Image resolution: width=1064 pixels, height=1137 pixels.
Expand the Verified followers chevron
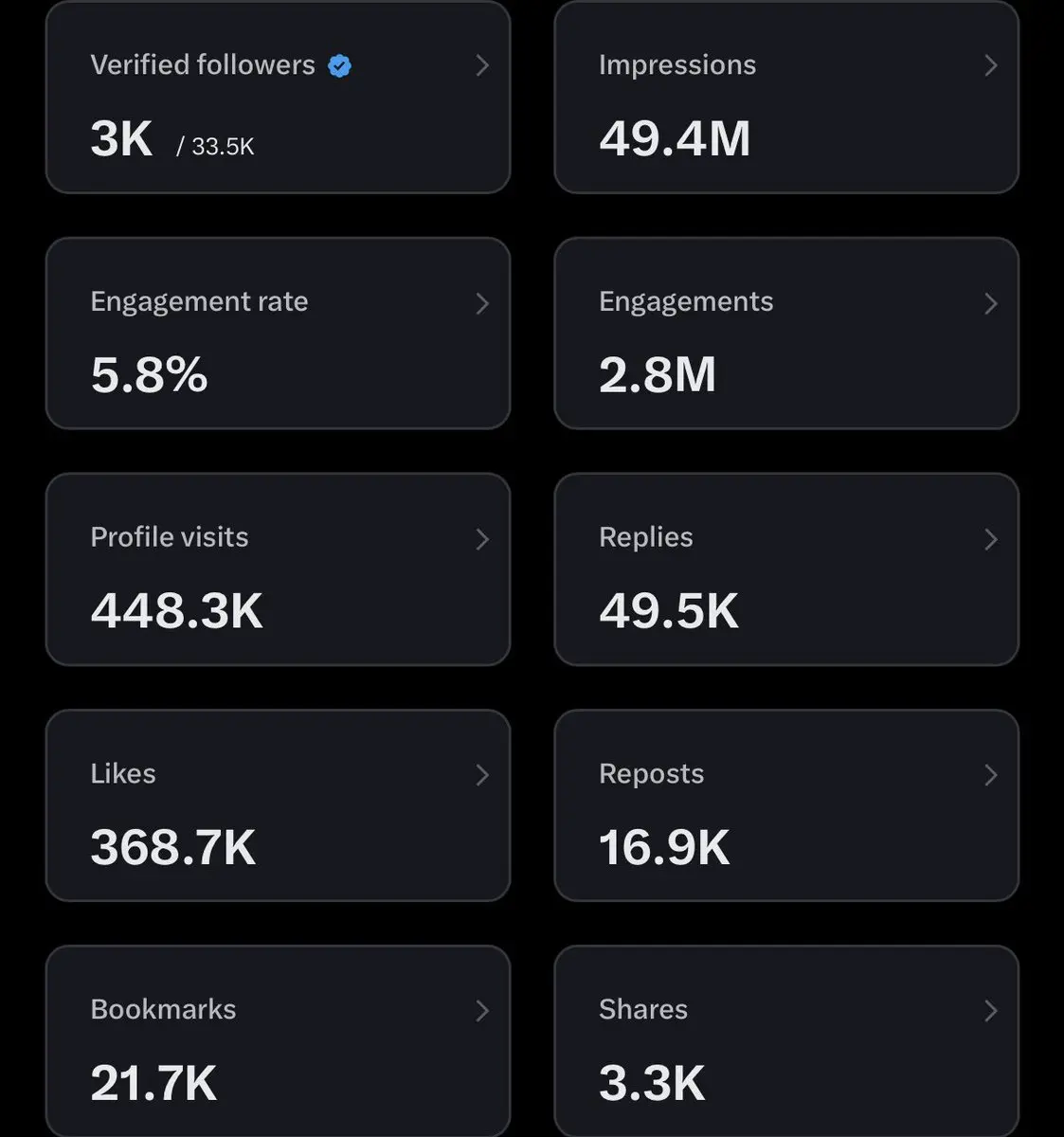pyautogui.click(x=482, y=65)
